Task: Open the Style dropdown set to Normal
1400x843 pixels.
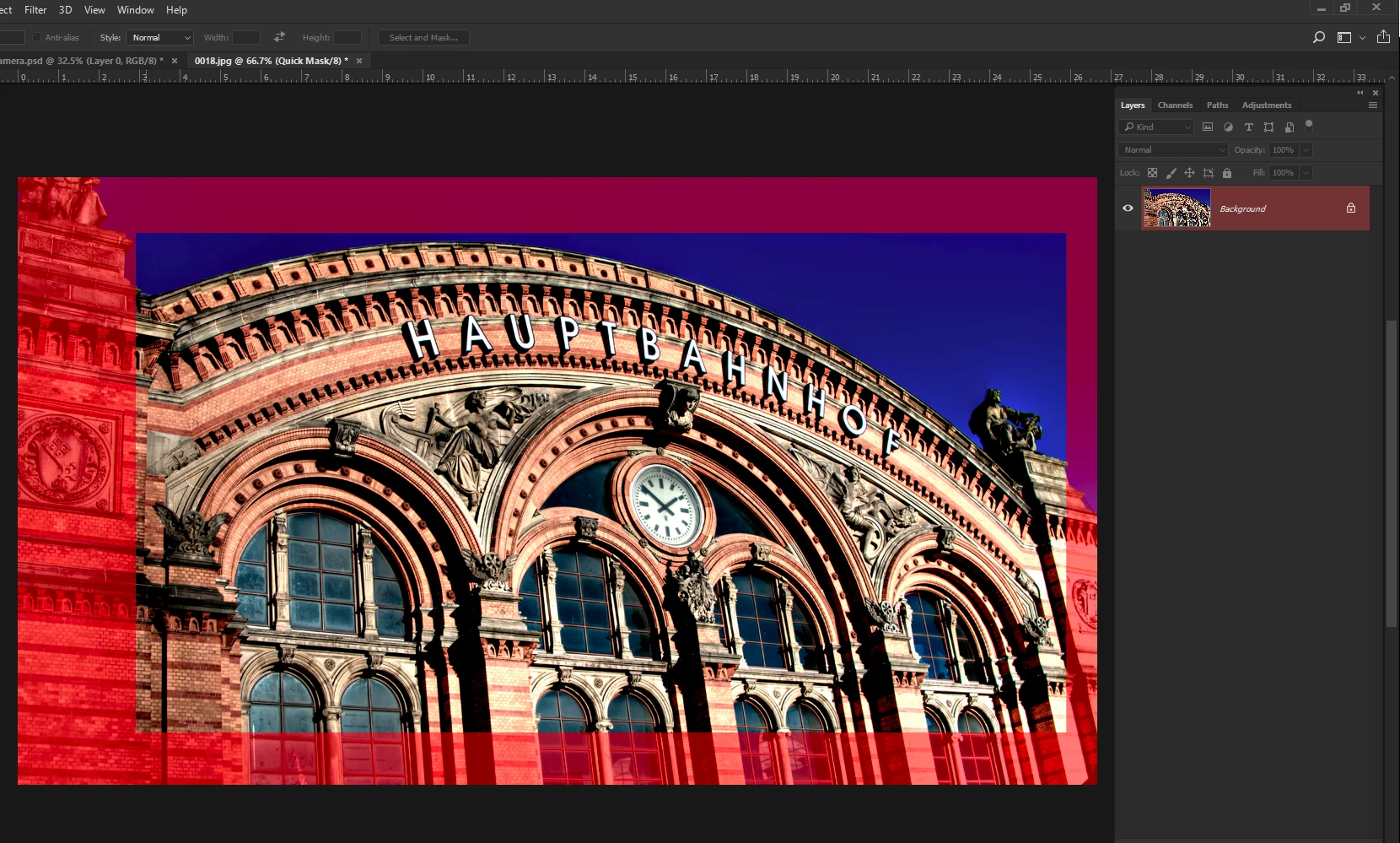Action: [160, 37]
